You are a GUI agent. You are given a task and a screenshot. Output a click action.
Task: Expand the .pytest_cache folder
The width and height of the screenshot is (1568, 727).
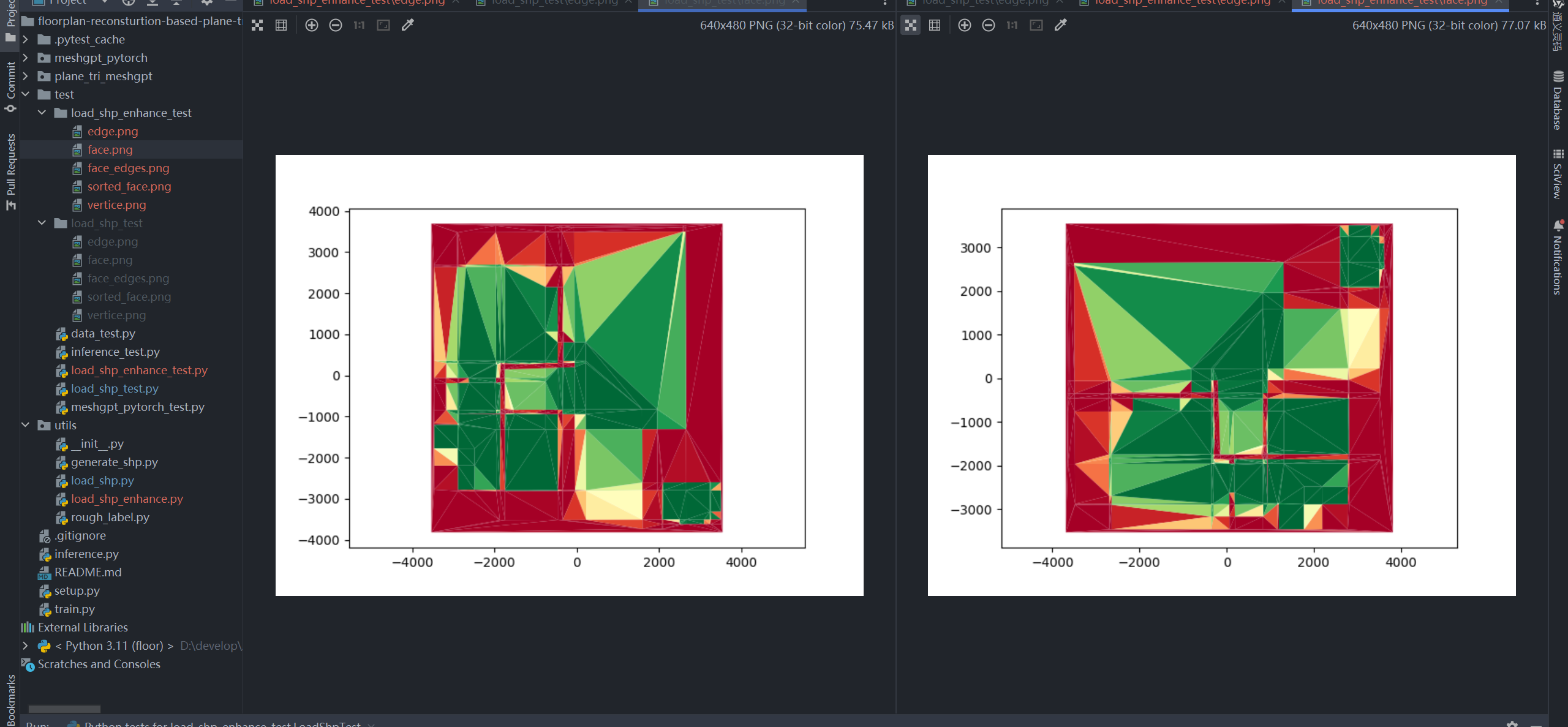25,39
